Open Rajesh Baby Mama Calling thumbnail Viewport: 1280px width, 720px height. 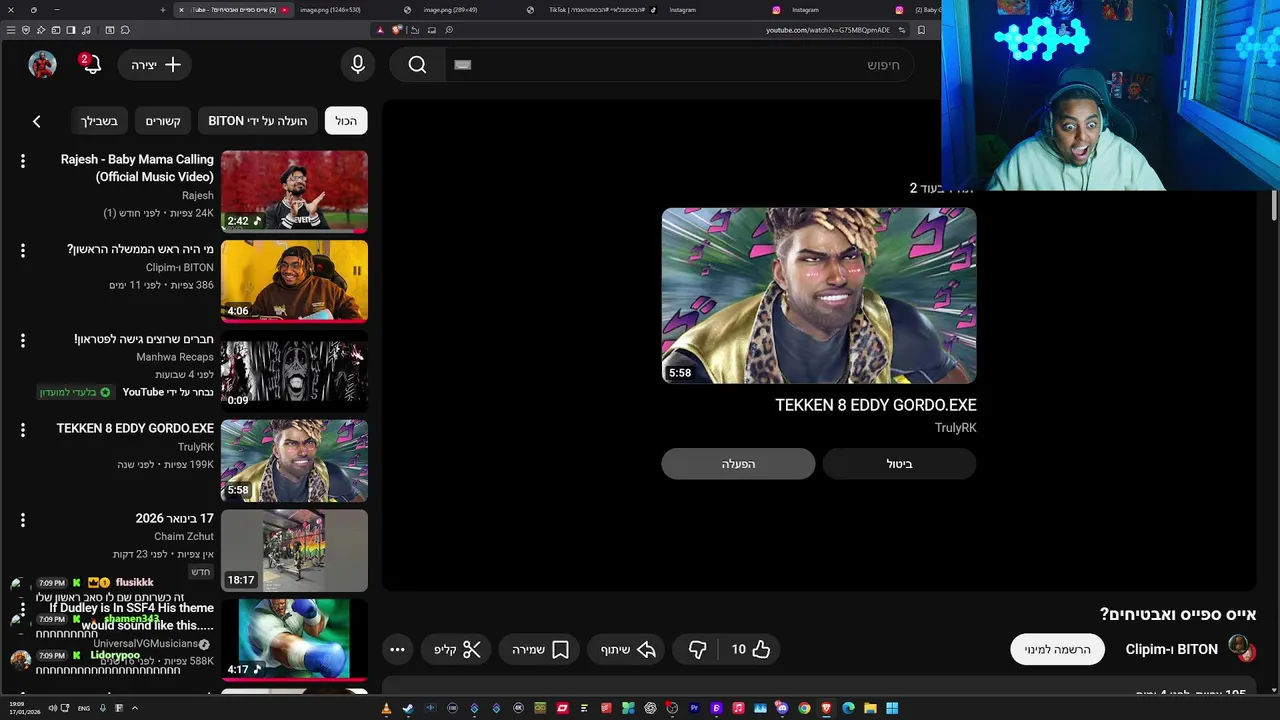click(294, 191)
